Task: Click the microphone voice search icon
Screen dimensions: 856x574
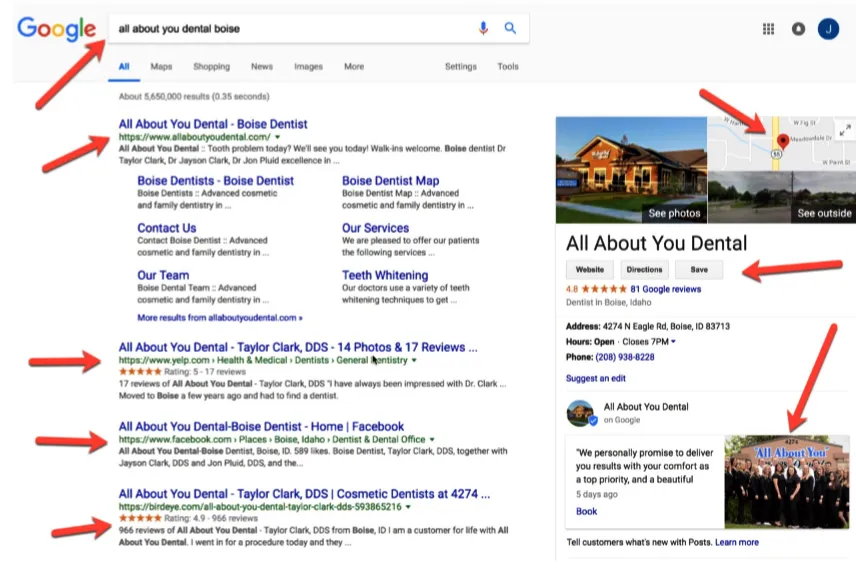Action: (483, 28)
